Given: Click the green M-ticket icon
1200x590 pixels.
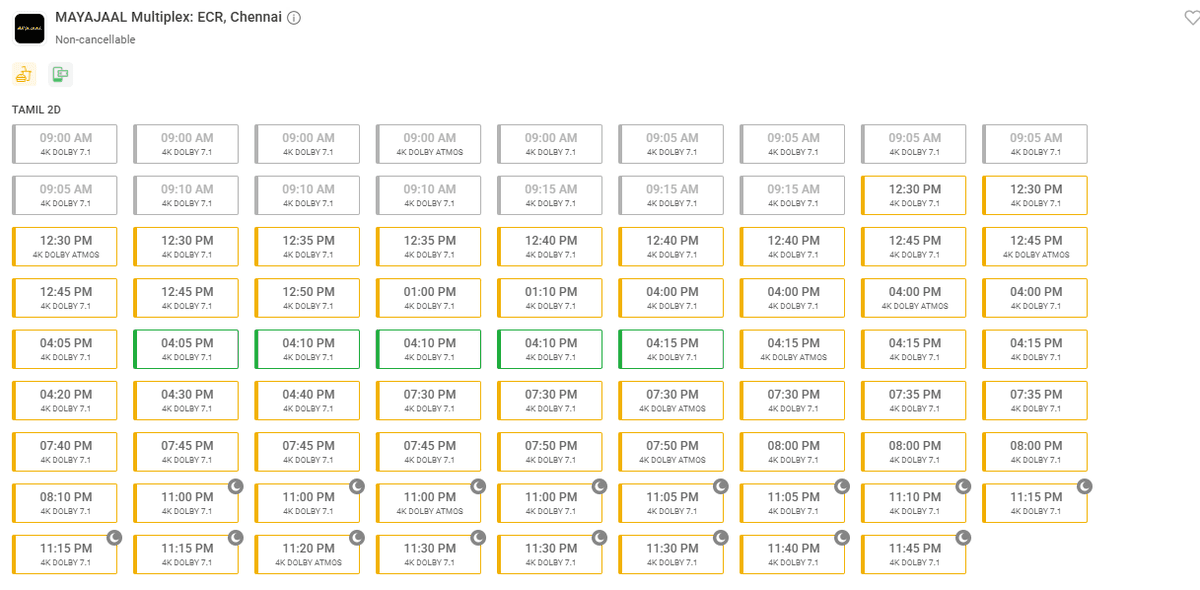Looking at the screenshot, I should pyautogui.click(x=60, y=74).
